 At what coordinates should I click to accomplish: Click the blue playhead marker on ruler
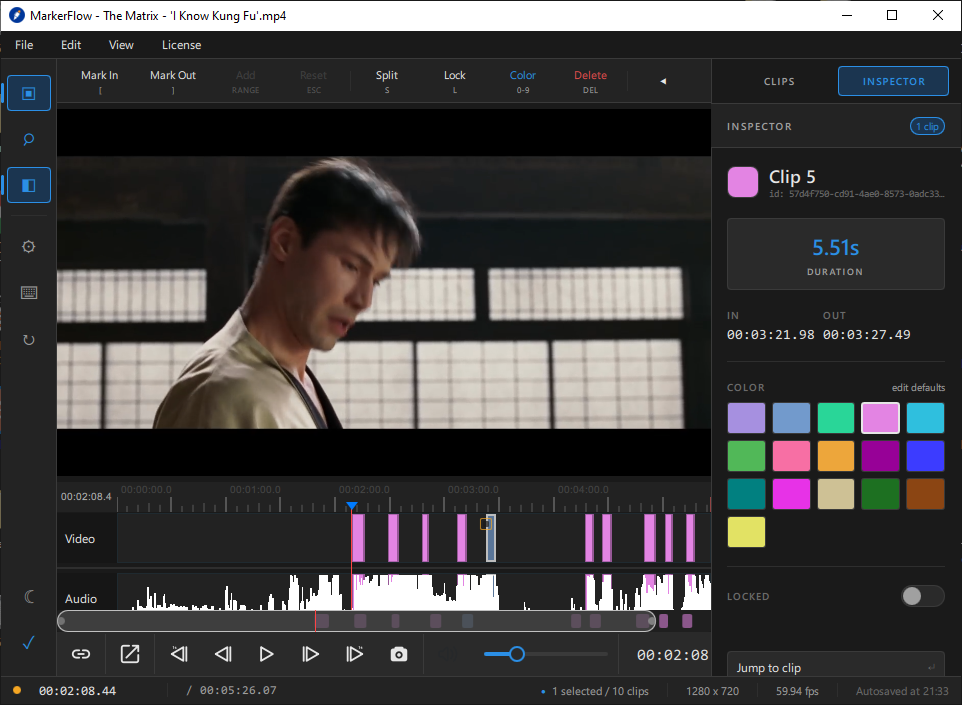click(x=352, y=506)
